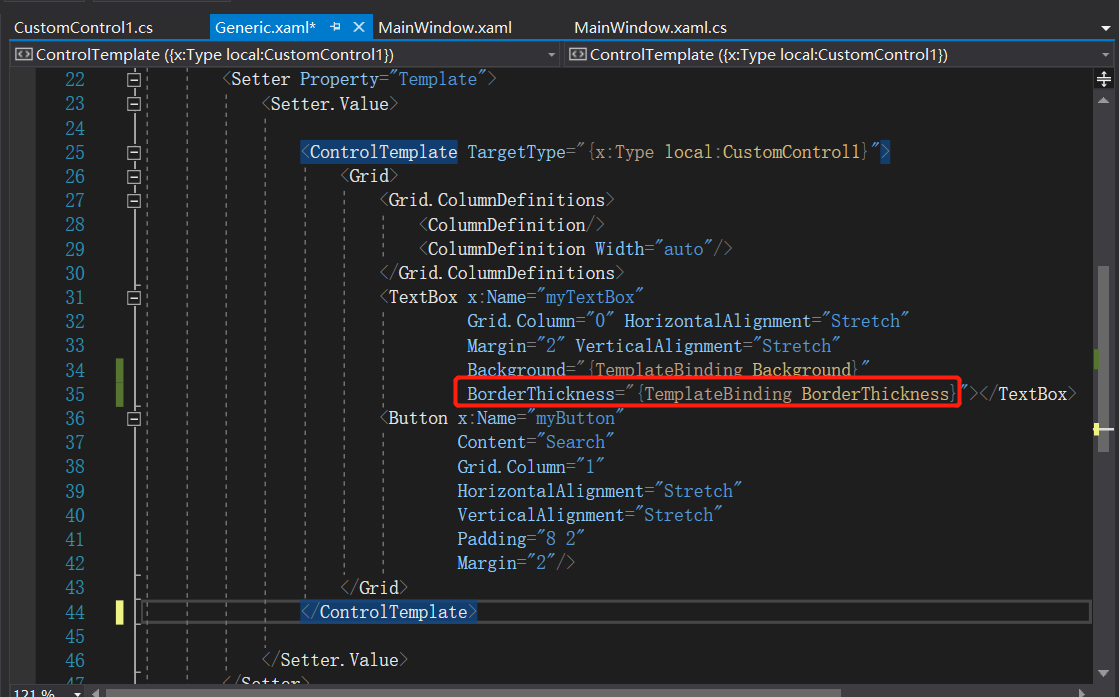Open the 121% zoom level dropdown

coord(76,692)
